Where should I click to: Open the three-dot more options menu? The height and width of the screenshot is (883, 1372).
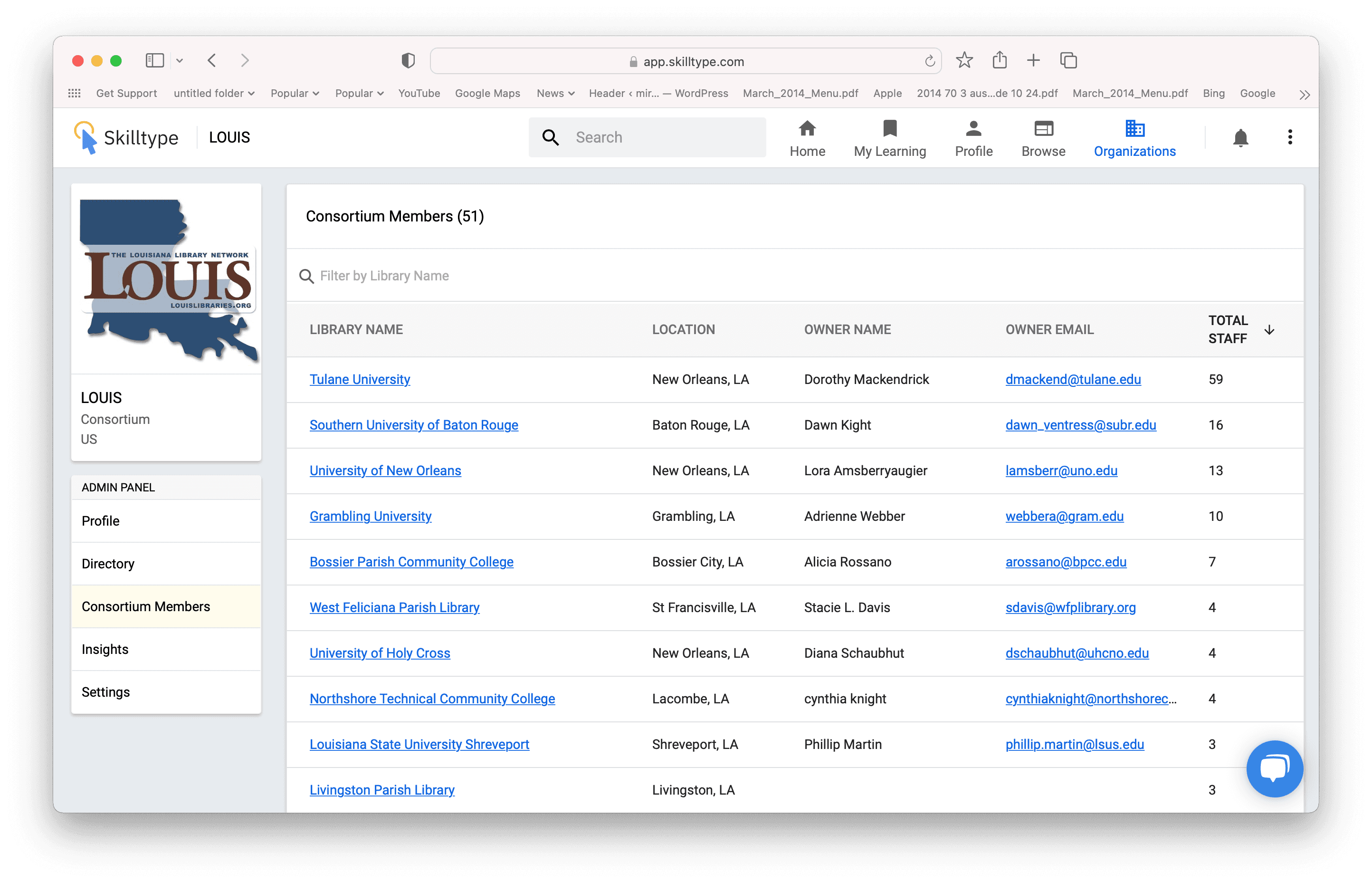[x=1289, y=137]
